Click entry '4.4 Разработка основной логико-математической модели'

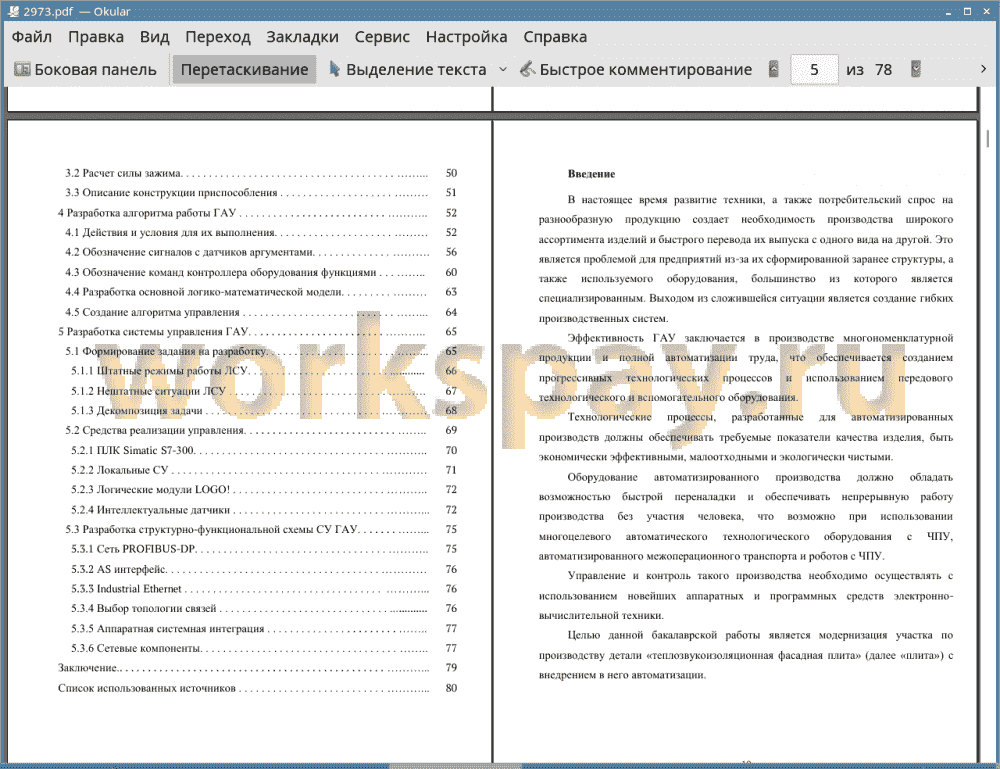point(204,292)
